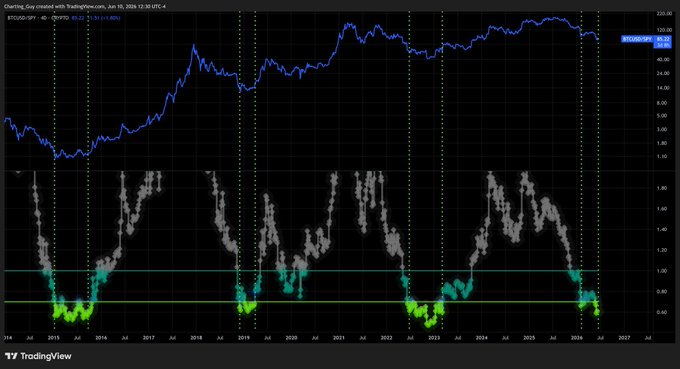Click the 1.60 indicator axis label
Viewport: 680px width, 369px height.
[662, 209]
